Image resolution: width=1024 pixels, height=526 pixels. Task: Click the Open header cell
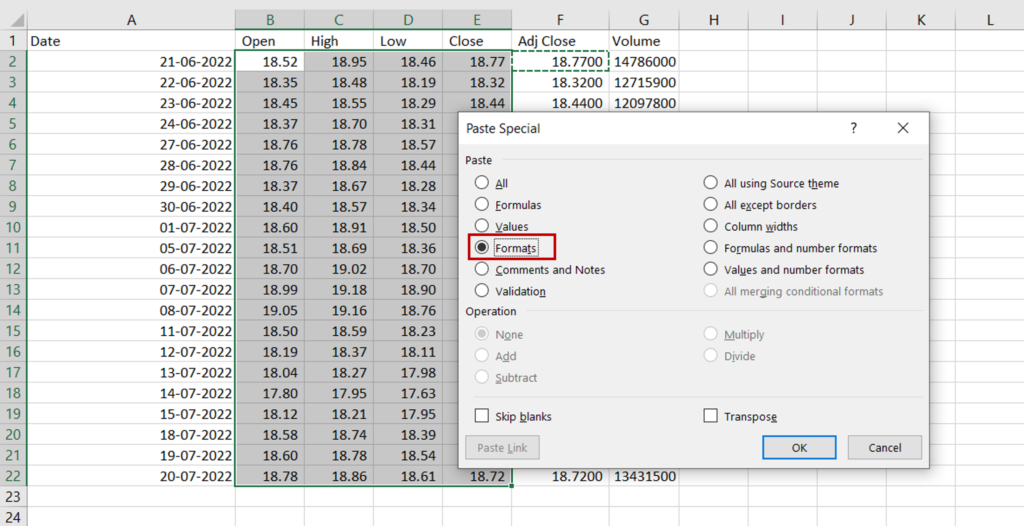tap(270, 41)
